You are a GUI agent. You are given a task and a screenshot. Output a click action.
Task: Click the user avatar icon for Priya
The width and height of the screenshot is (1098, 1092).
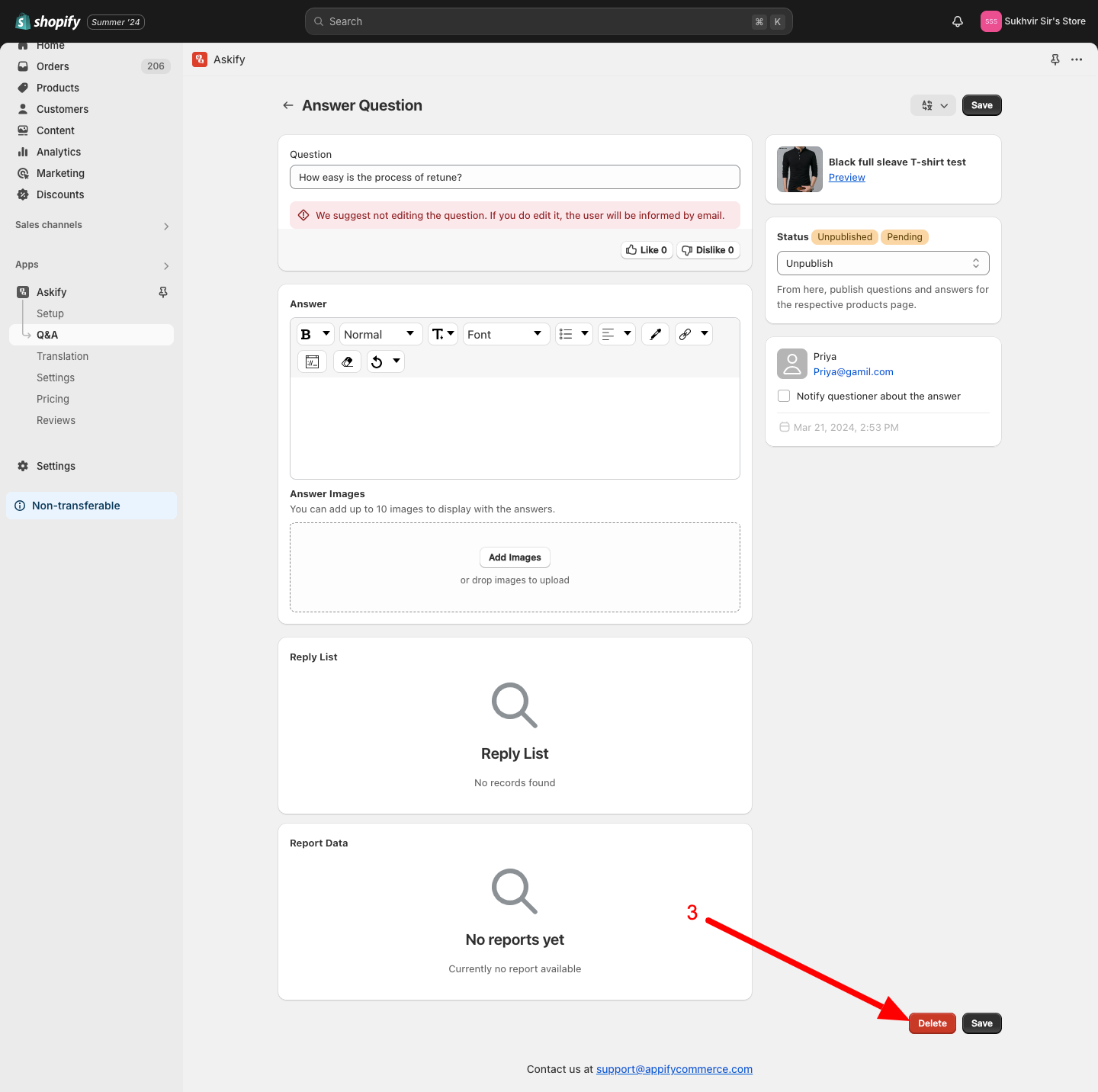(x=792, y=364)
